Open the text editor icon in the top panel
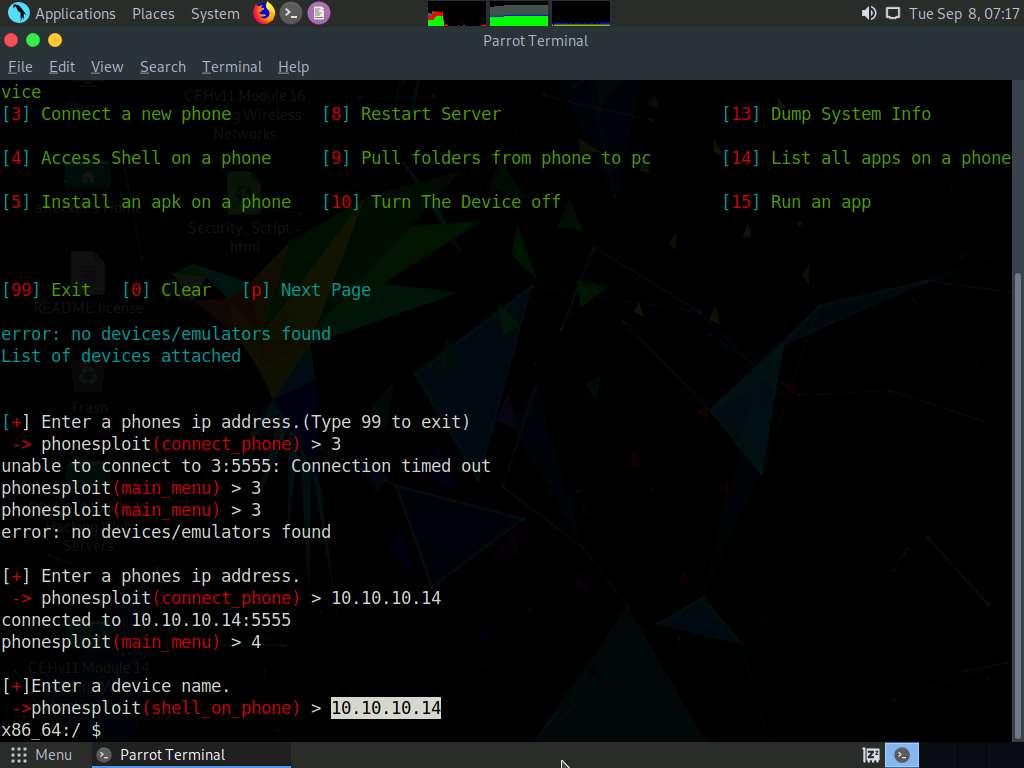1024x768 pixels. pos(320,13)
